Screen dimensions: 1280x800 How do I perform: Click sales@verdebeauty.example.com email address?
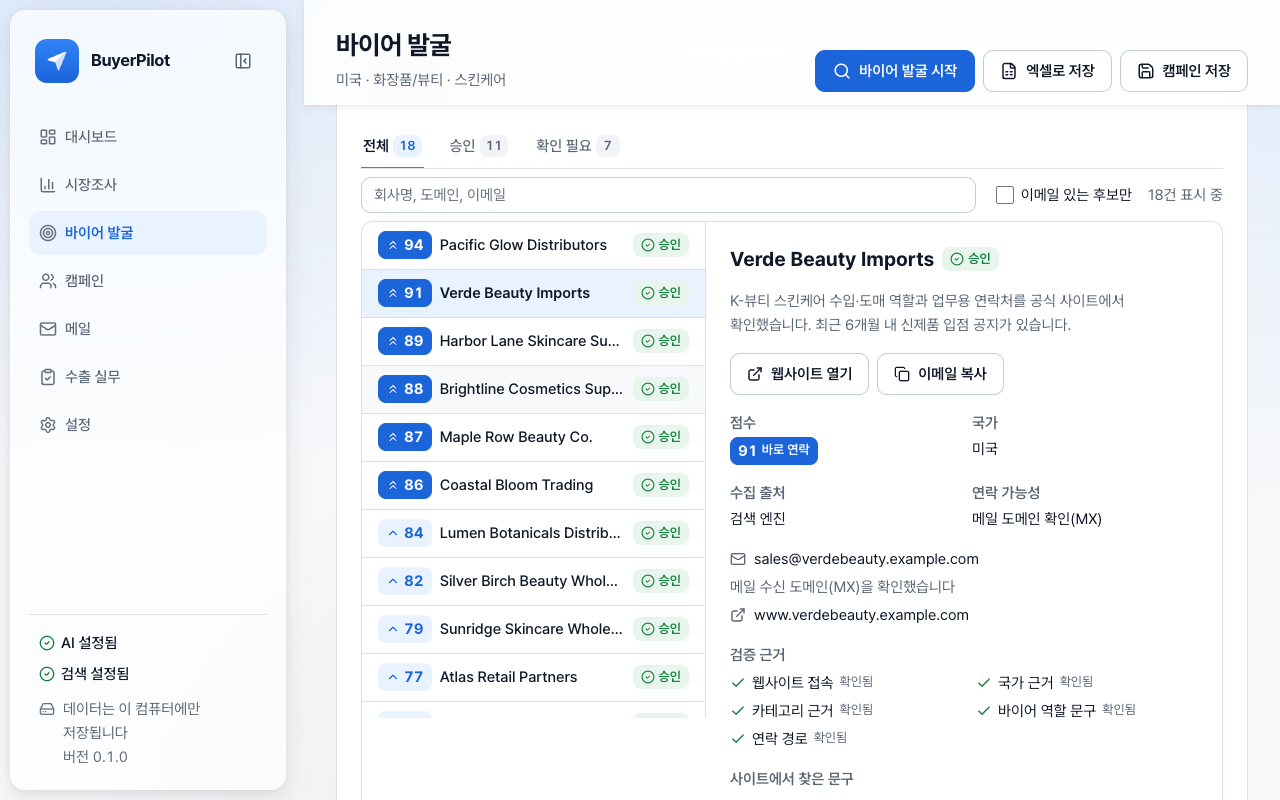click(866, 559)
